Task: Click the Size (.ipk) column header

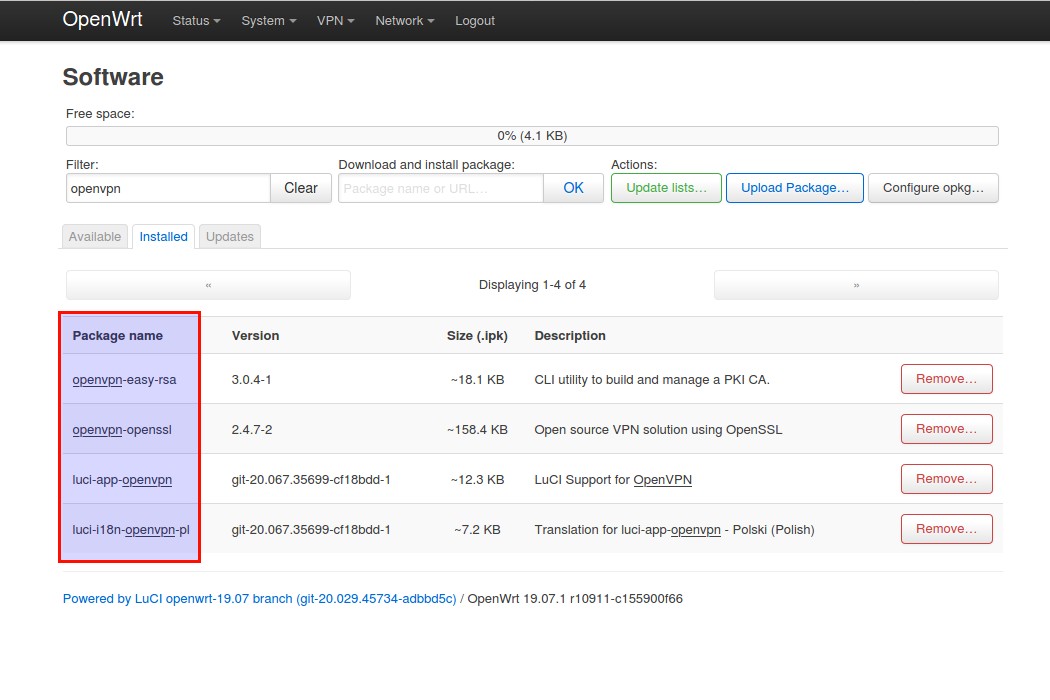Action: (477, 336)
